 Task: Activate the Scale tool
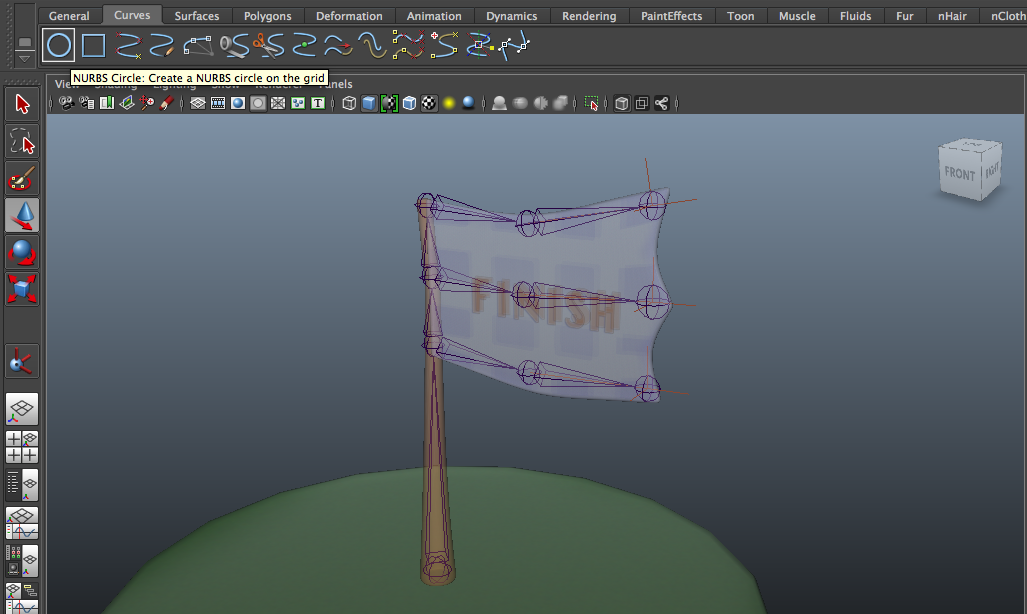click(20, 290)
